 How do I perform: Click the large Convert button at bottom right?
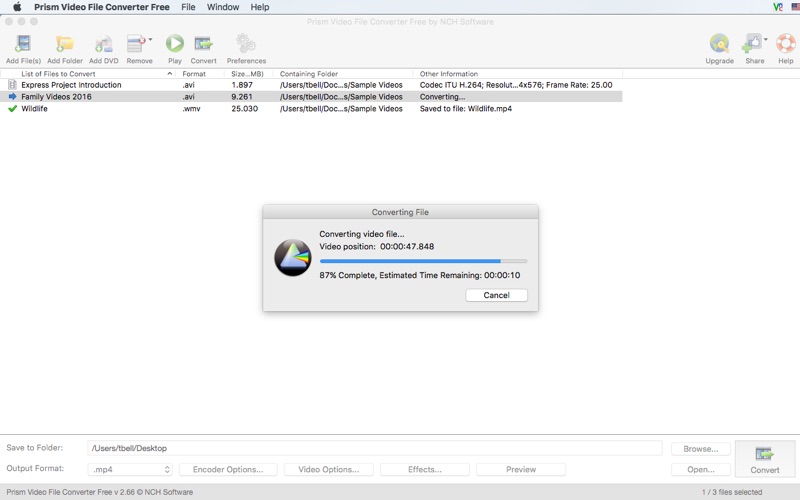tap(764, 459)
